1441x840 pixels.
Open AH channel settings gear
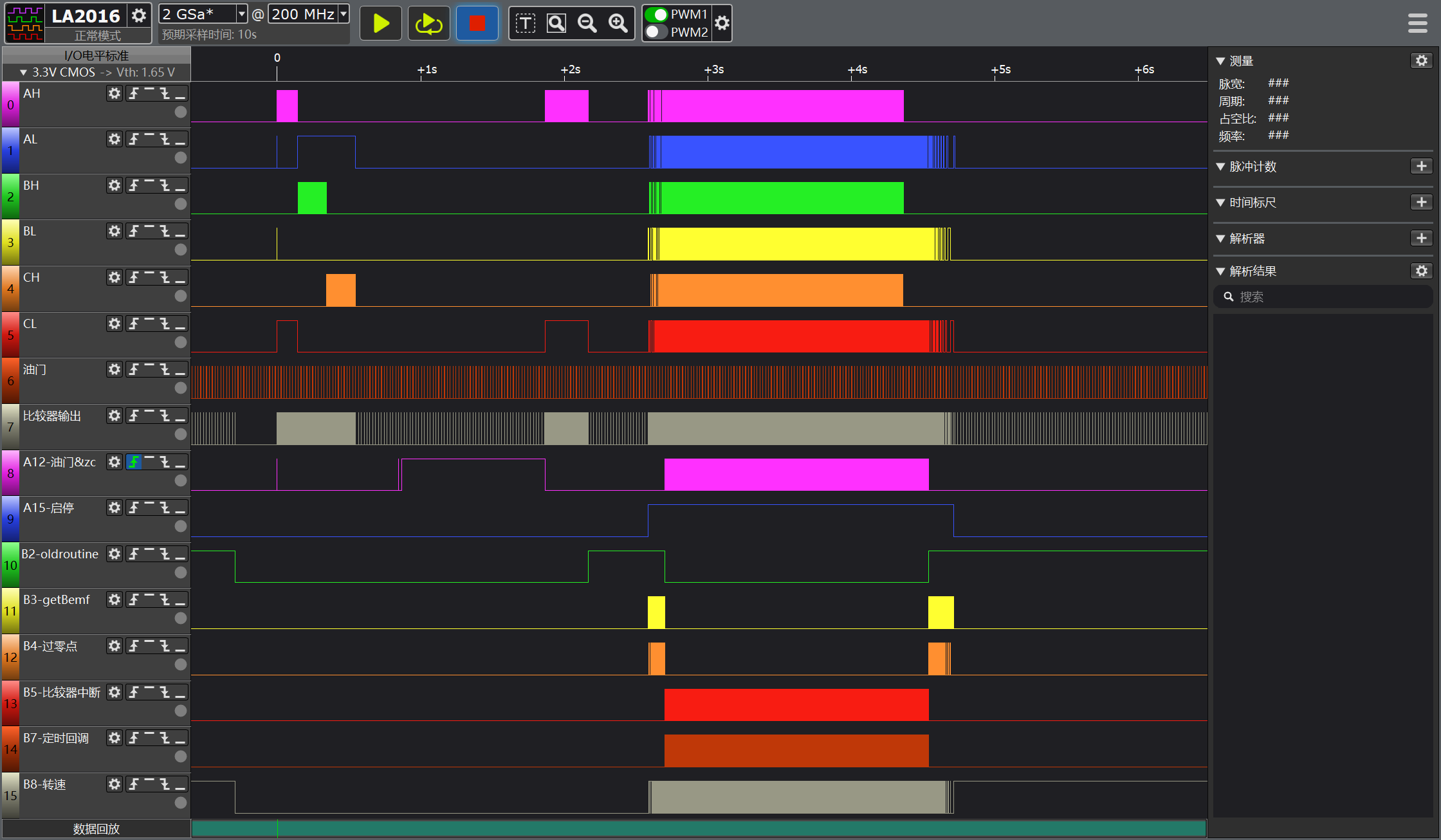coord(114,93)
